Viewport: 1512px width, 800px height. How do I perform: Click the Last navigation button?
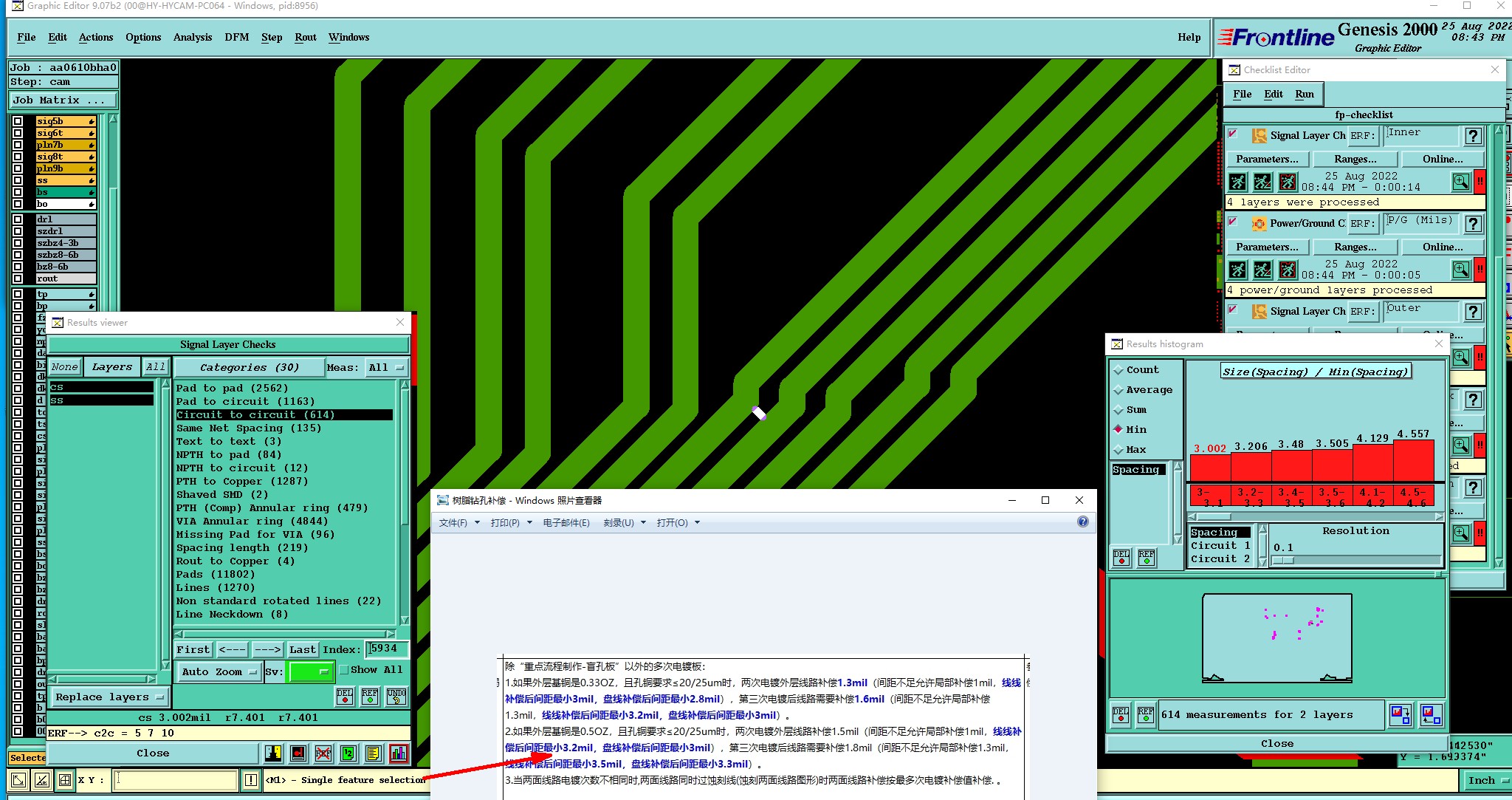[x=302, y=649]
